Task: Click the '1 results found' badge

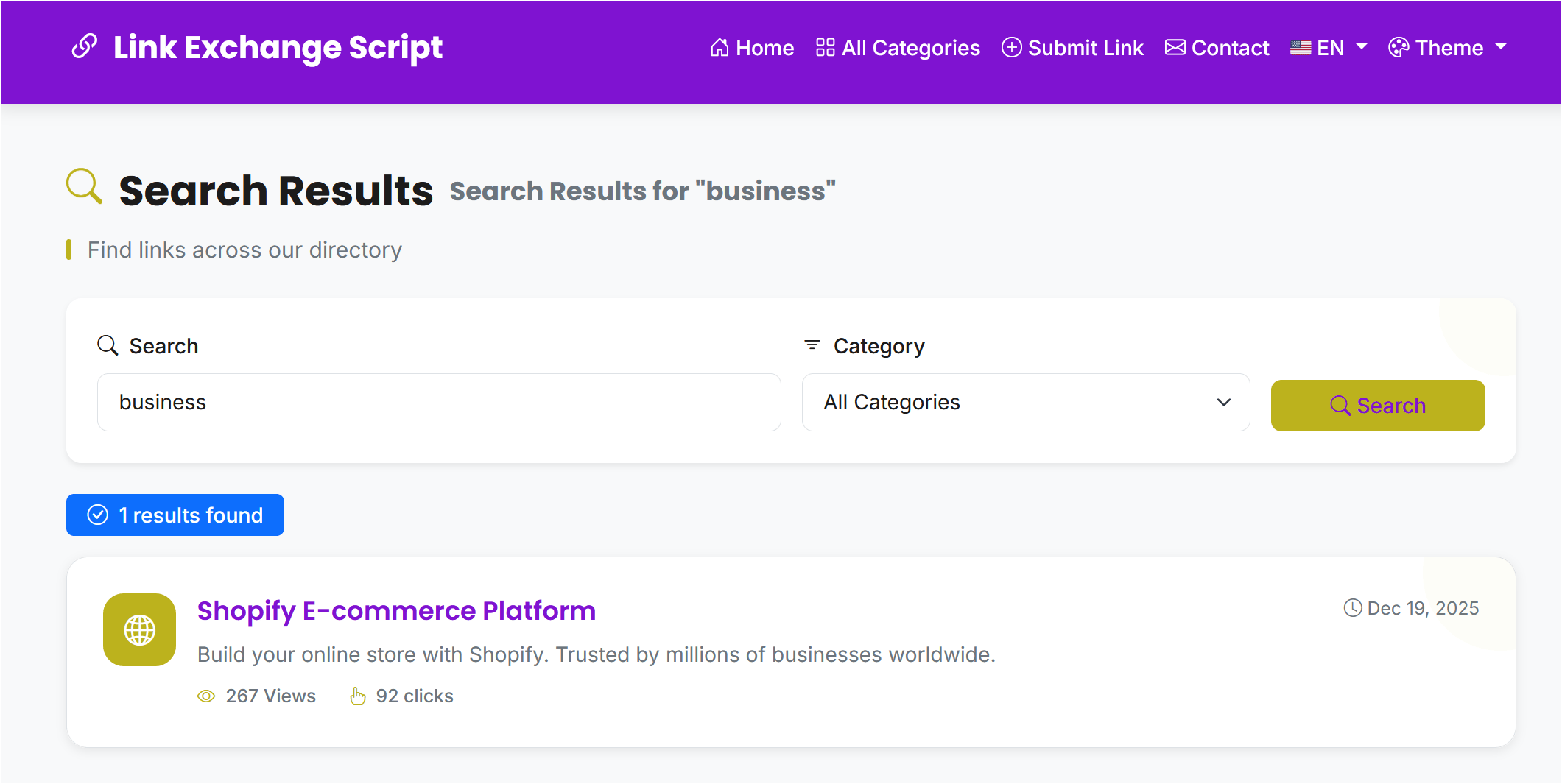Action: pyautogui.click(x=175, y=515)
